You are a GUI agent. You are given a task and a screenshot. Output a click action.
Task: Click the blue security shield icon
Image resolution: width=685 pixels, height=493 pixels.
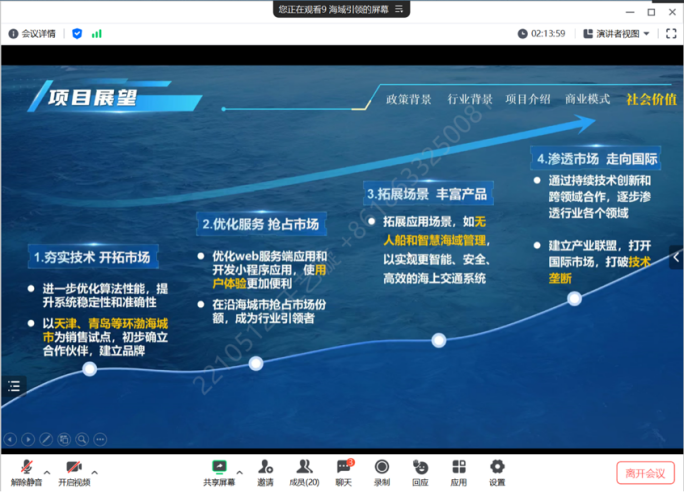point(77,33)
